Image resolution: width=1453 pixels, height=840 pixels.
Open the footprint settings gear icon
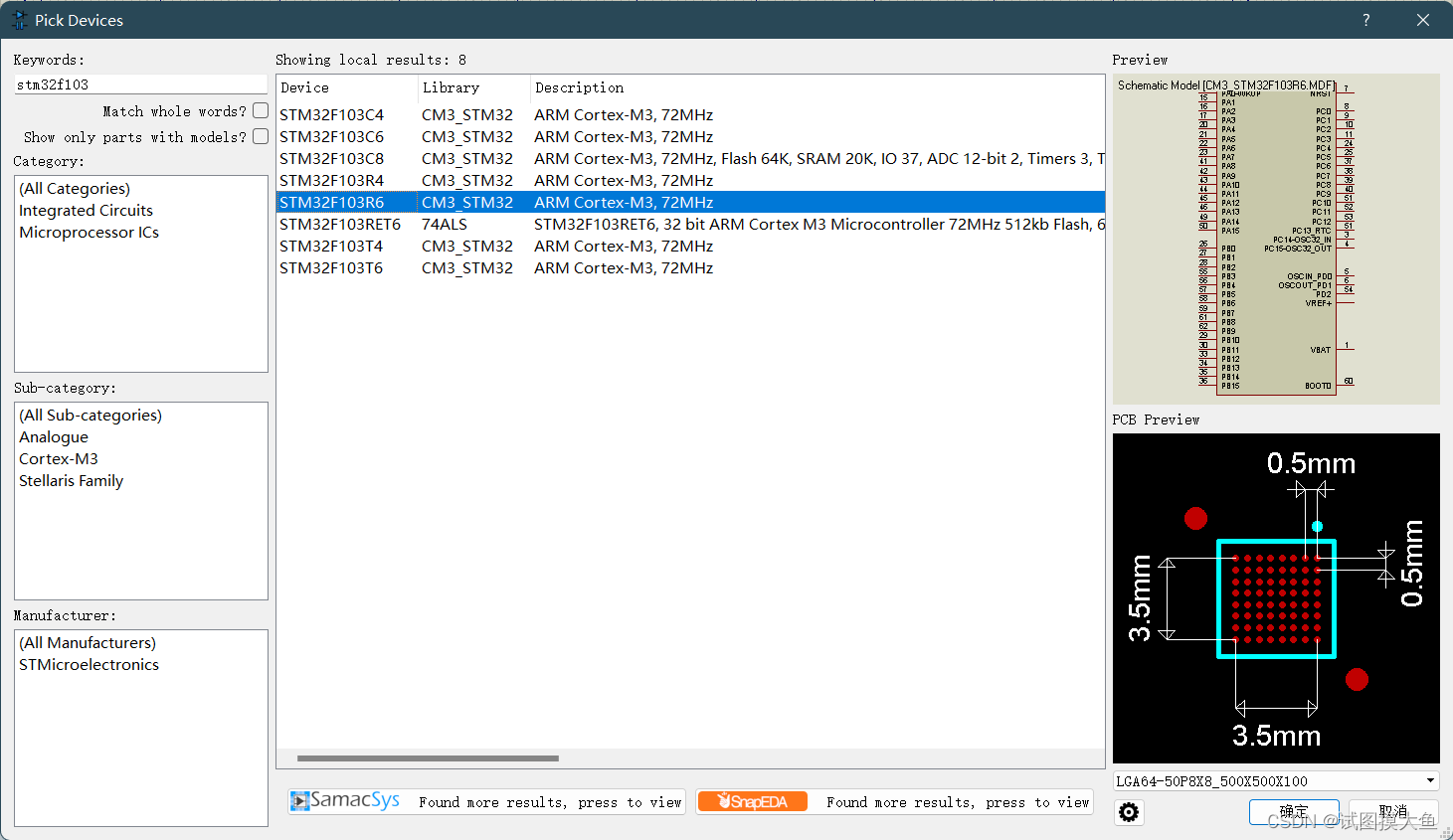1129,812
